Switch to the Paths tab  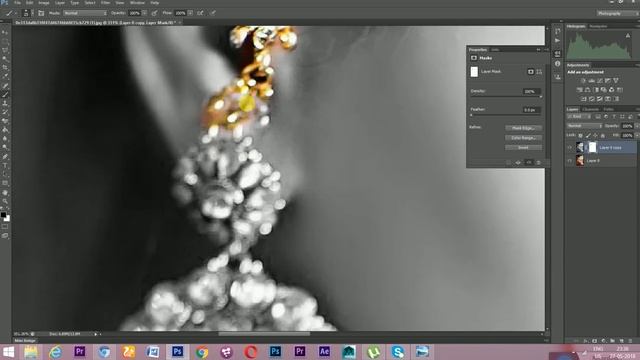[x=608, y=109]
